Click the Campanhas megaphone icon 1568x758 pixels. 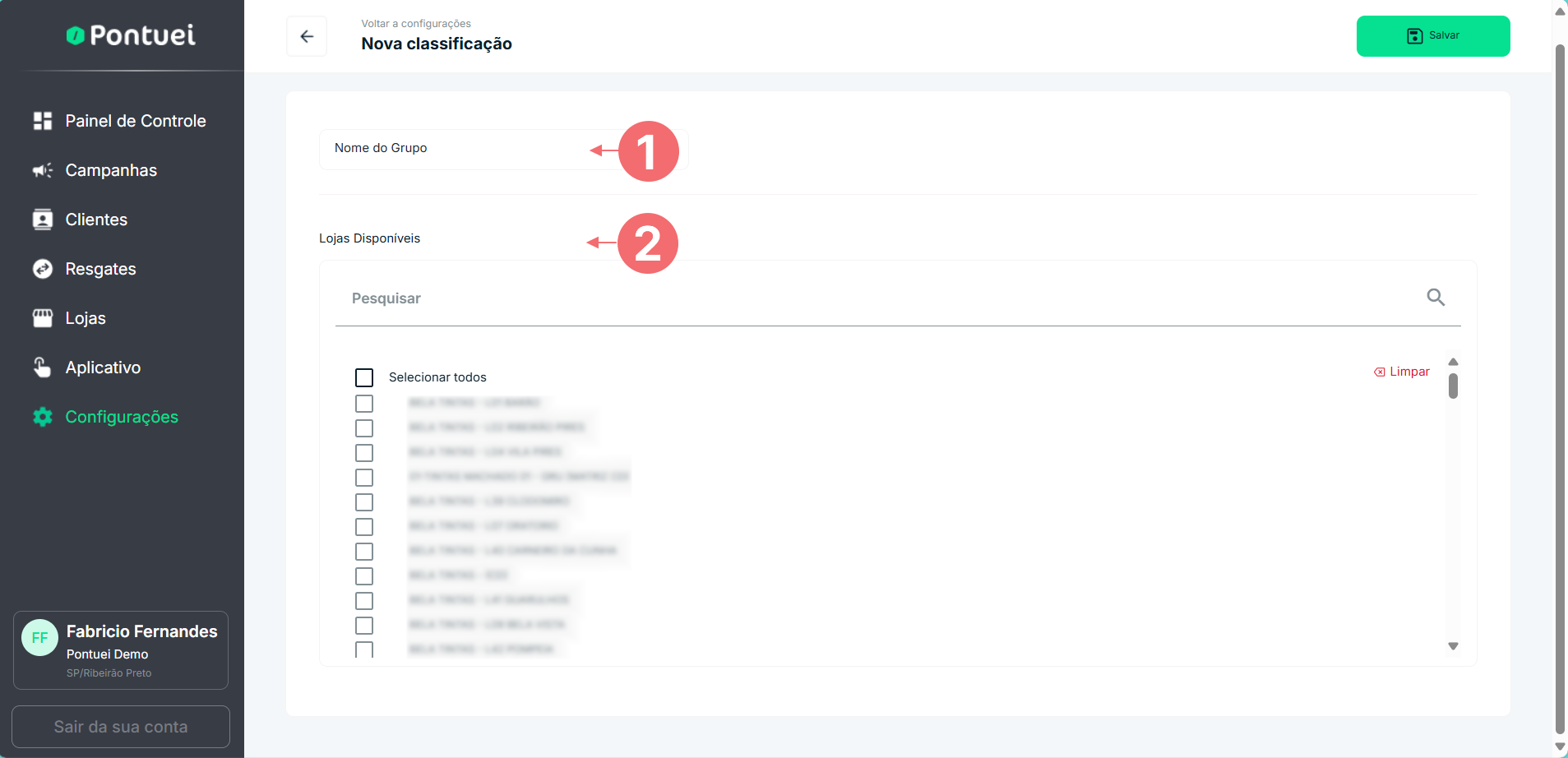pos(43,170)
